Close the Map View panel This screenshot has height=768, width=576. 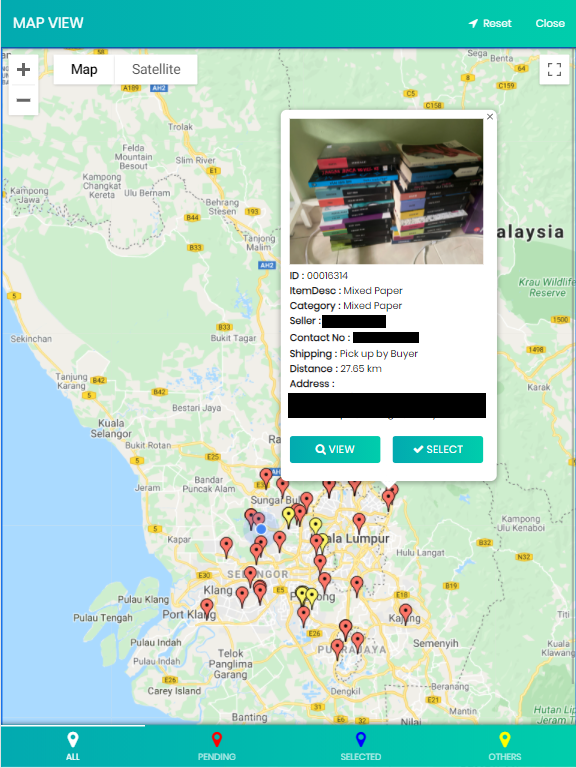[x=550, y=23]
